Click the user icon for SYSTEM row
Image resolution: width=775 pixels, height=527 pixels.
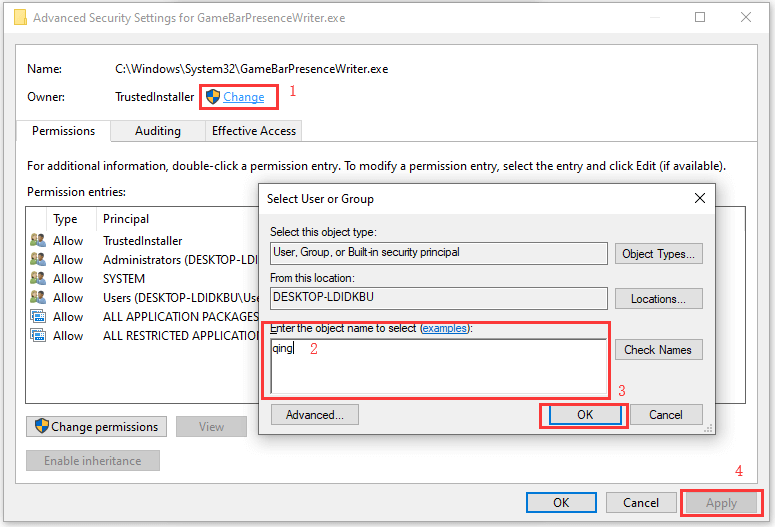coord(38,278)
